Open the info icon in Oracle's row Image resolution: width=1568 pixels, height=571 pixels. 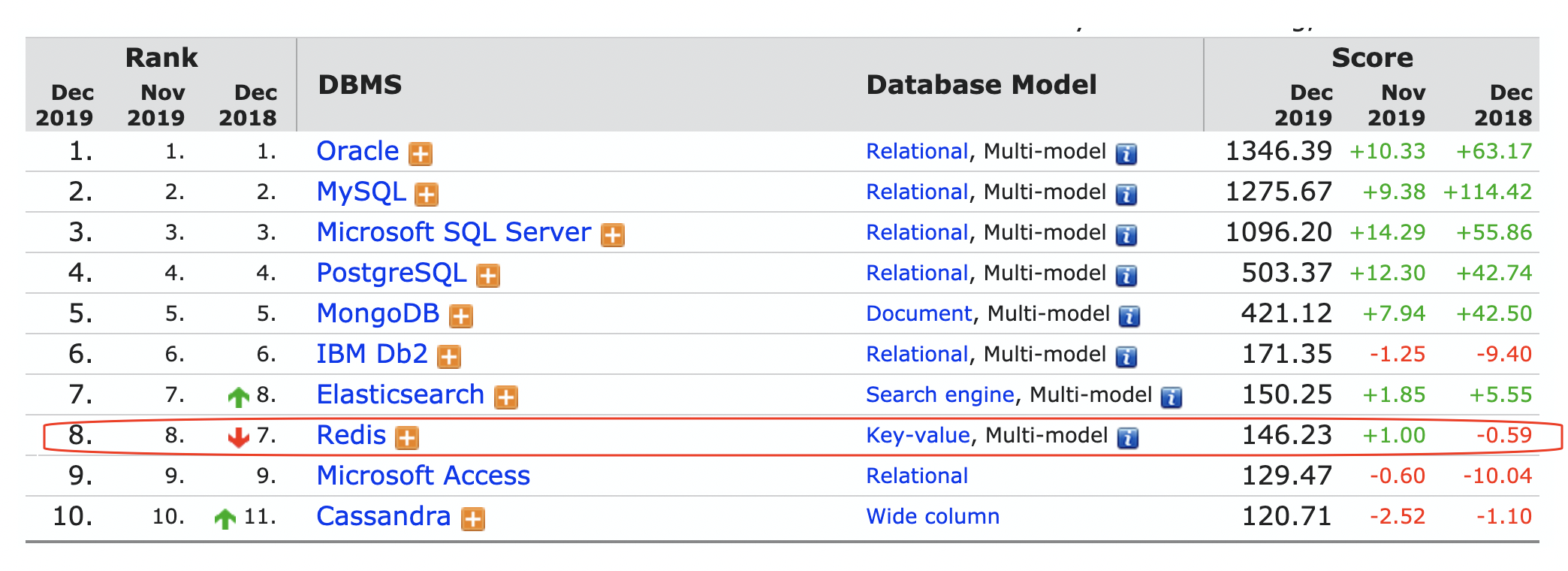pyautogui.click(x=1126, y=154)
